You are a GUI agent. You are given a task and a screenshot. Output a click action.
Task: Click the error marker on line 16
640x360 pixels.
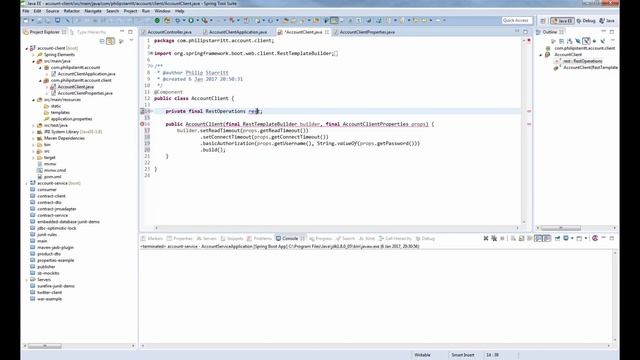[142, 124]
